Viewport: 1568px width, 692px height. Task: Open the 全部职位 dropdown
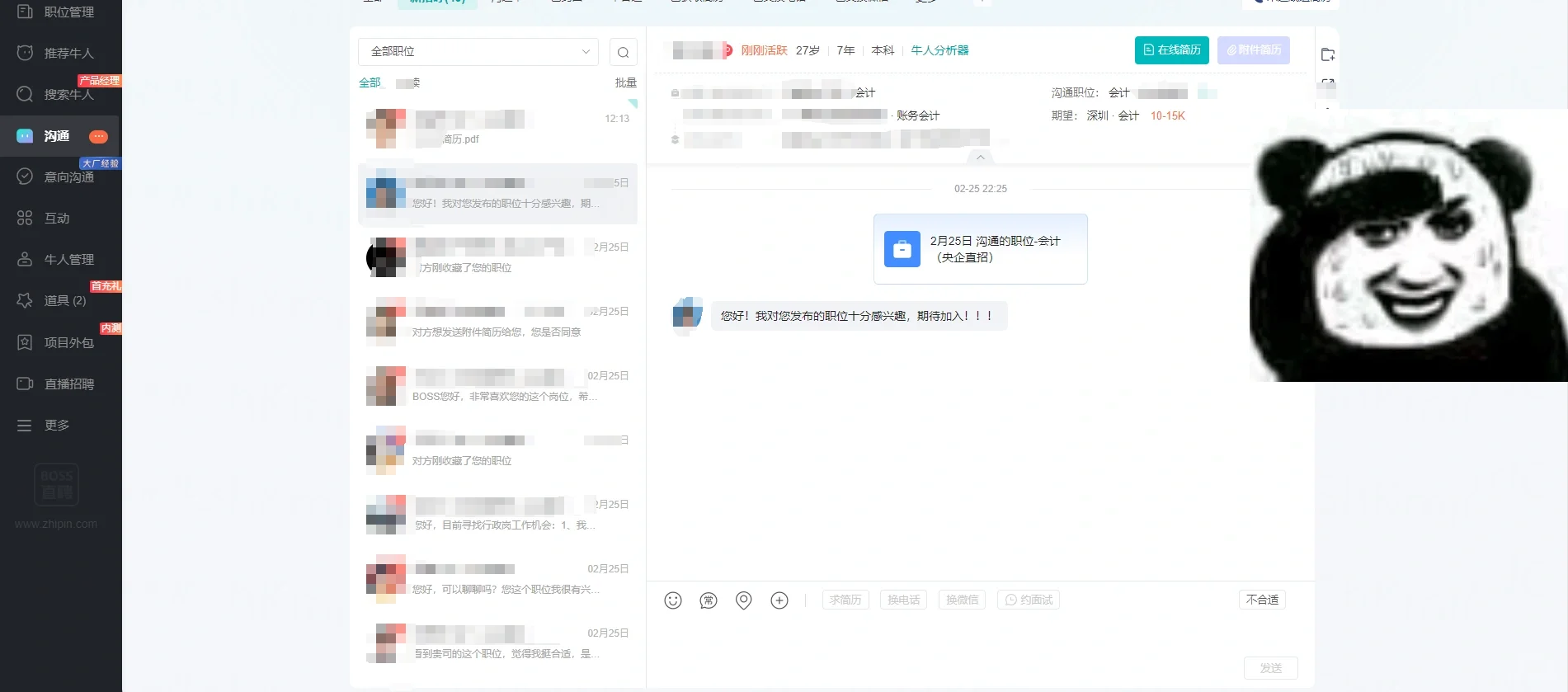coord(478,51)
